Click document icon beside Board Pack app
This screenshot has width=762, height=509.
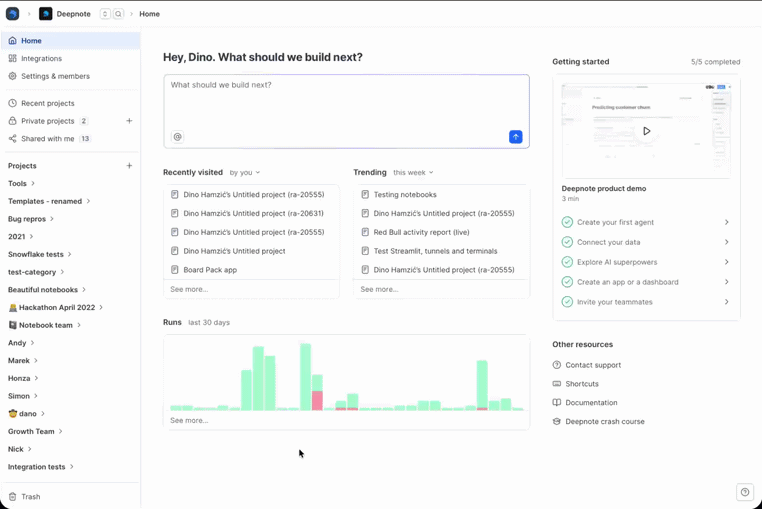(x=174, y=270)
